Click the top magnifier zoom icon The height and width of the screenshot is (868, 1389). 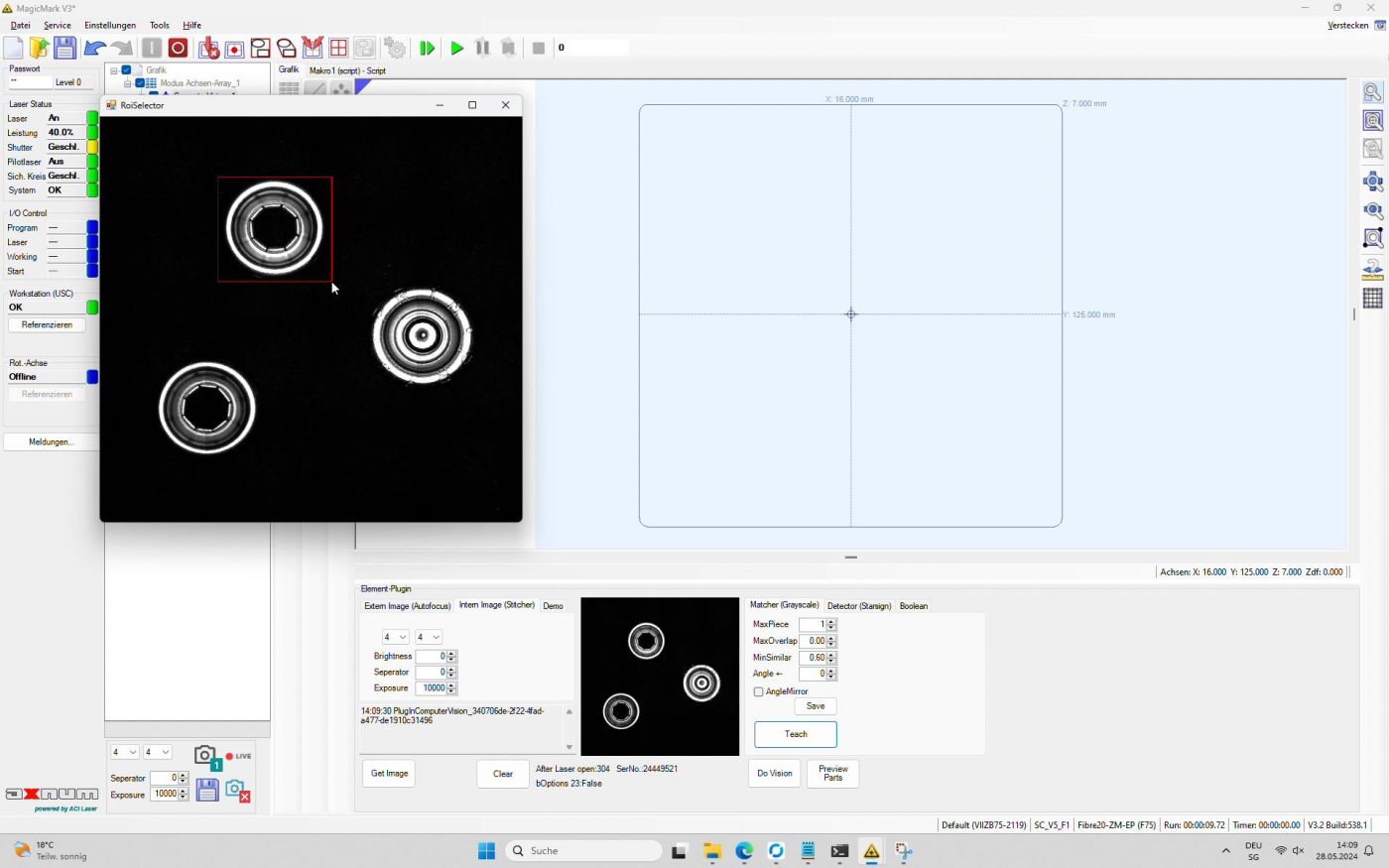[1373, 92]
